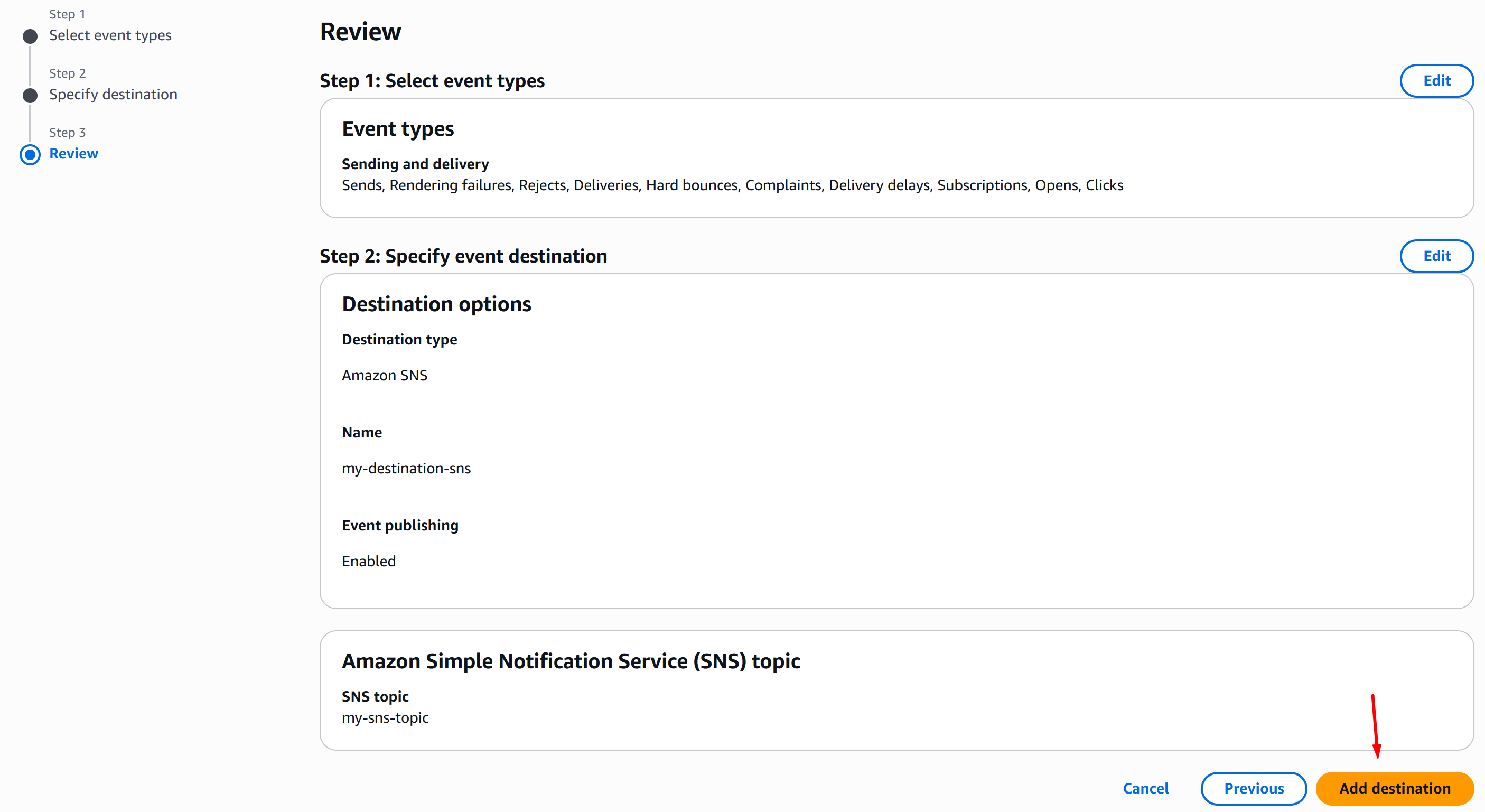Screen dimensions: 1485x812
Task: Edit Step 1 event types
Action: click(1436, 81)
